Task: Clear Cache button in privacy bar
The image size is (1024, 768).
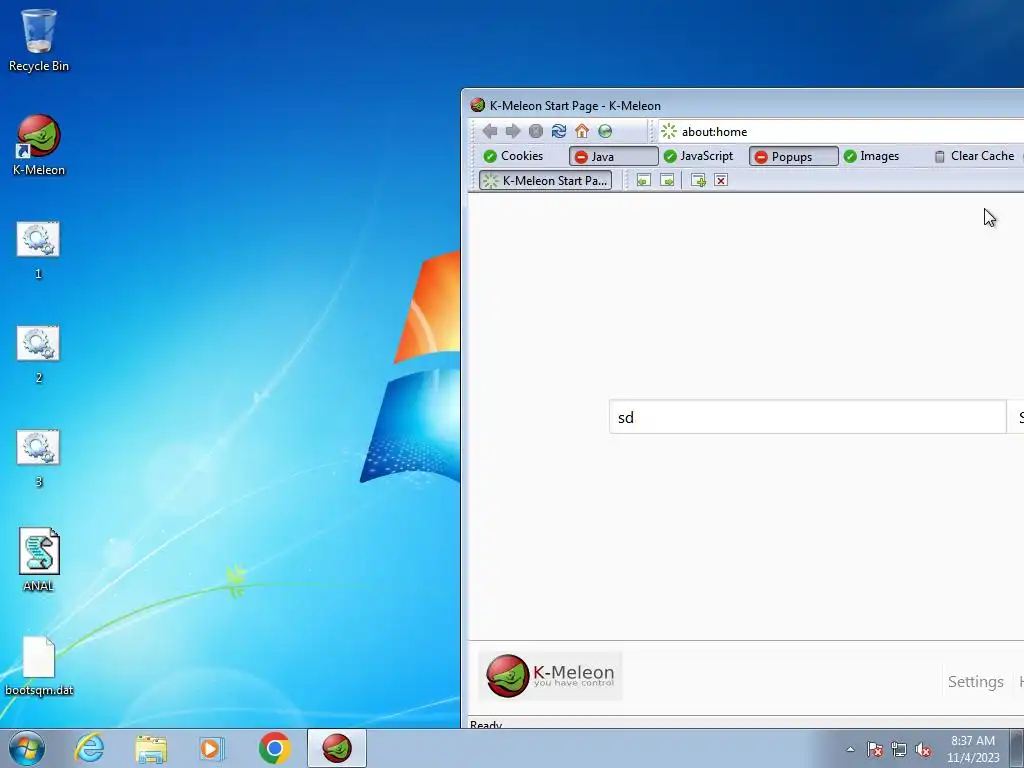Action: [974, 156]
